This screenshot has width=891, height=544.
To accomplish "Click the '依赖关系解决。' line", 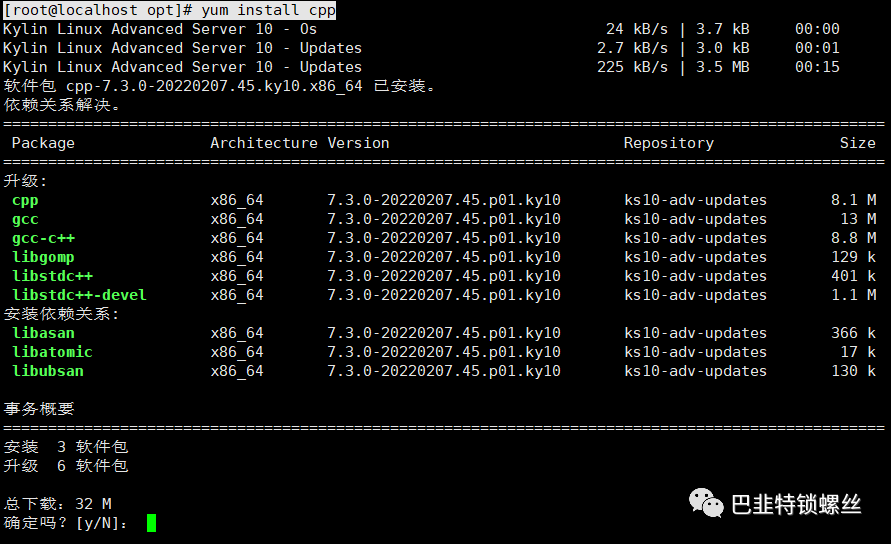I will coord(62,105).
